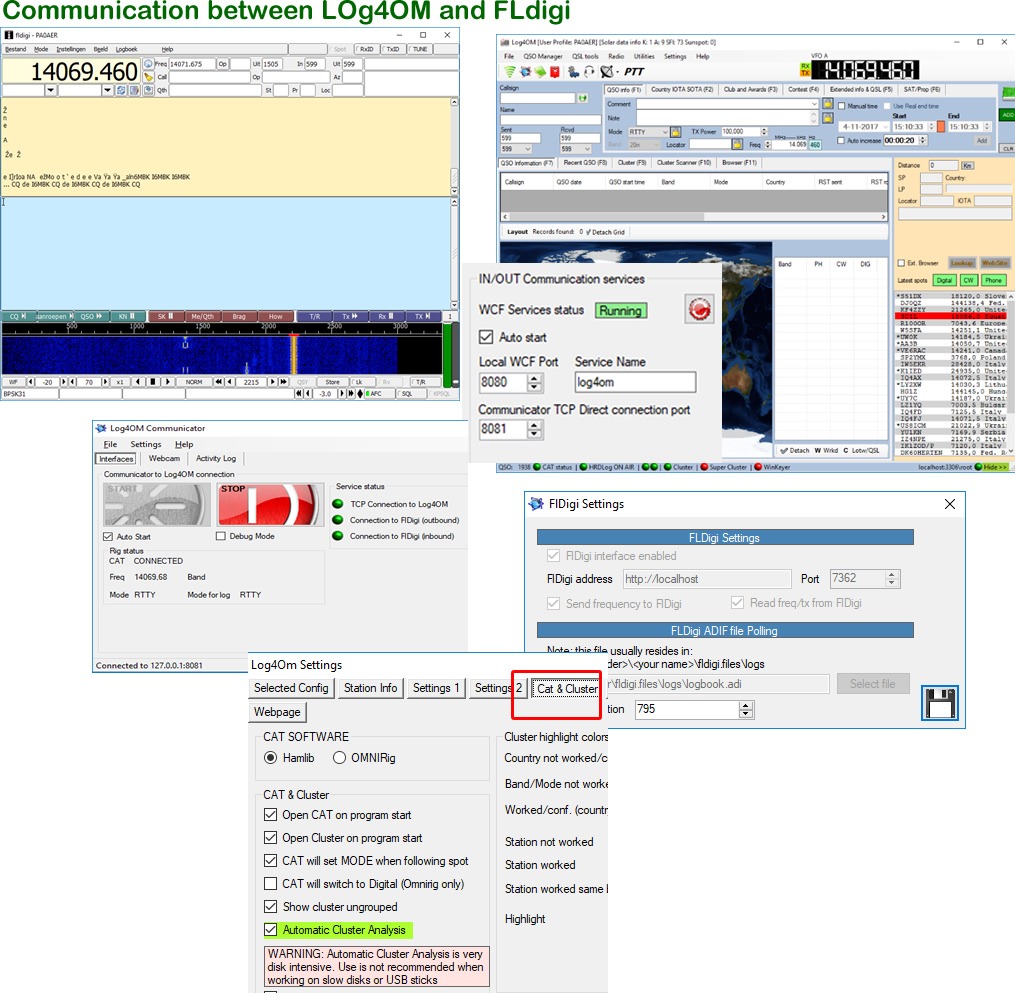Adjust the FlDigi Port 7362 spinner
Image resolution: width=1015 pixels, height=993 pixels.
tap(892, 579)
